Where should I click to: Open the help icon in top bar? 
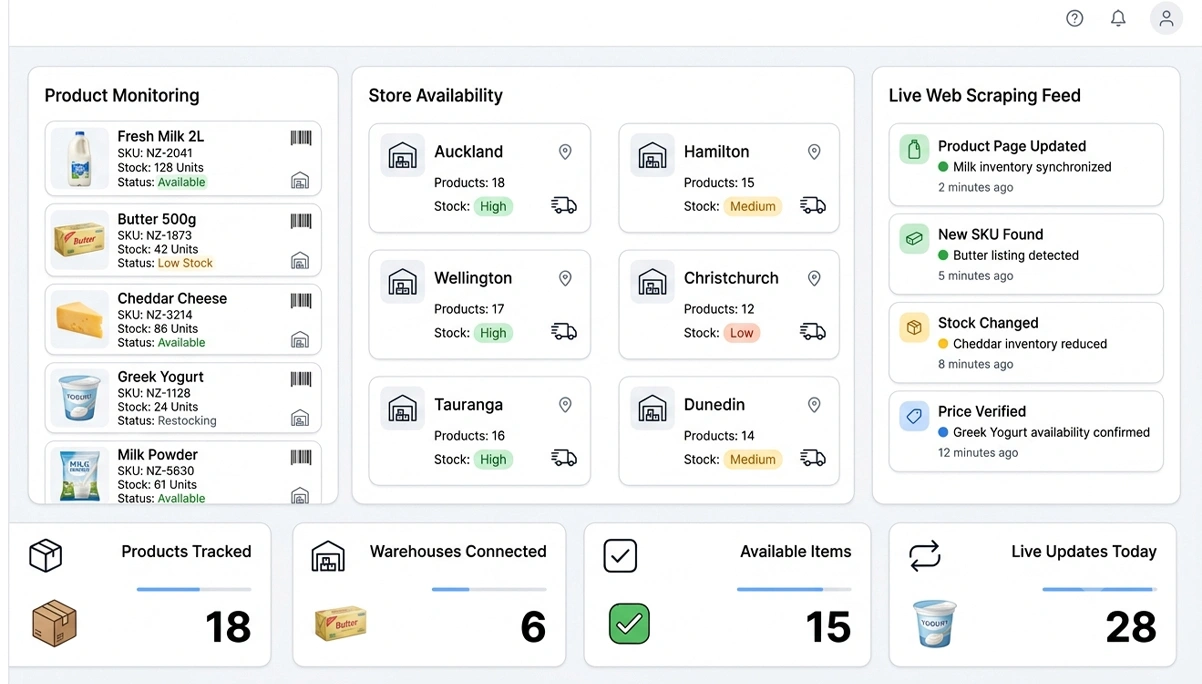1075,18
